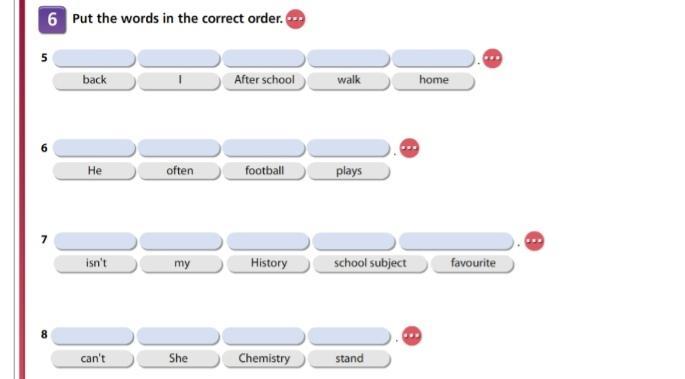685x379 pixels.
Task: Pick the 'football' word tile
Action: click(x=264, y=171)
